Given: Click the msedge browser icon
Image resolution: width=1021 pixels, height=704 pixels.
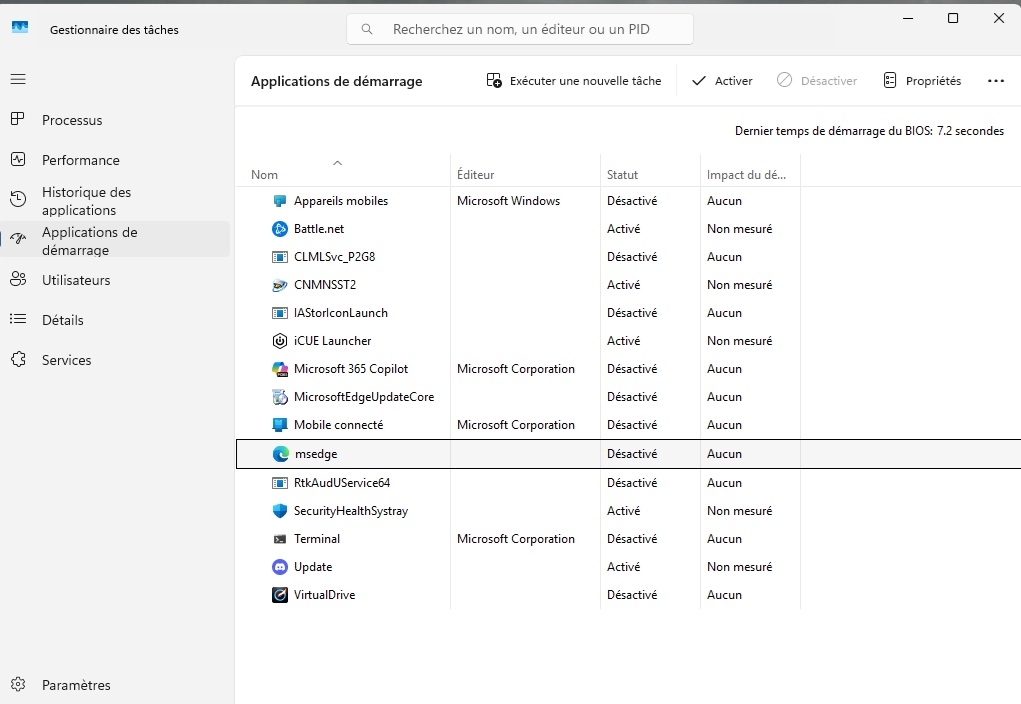Looking at the screenshot, I should click(281, 454).
